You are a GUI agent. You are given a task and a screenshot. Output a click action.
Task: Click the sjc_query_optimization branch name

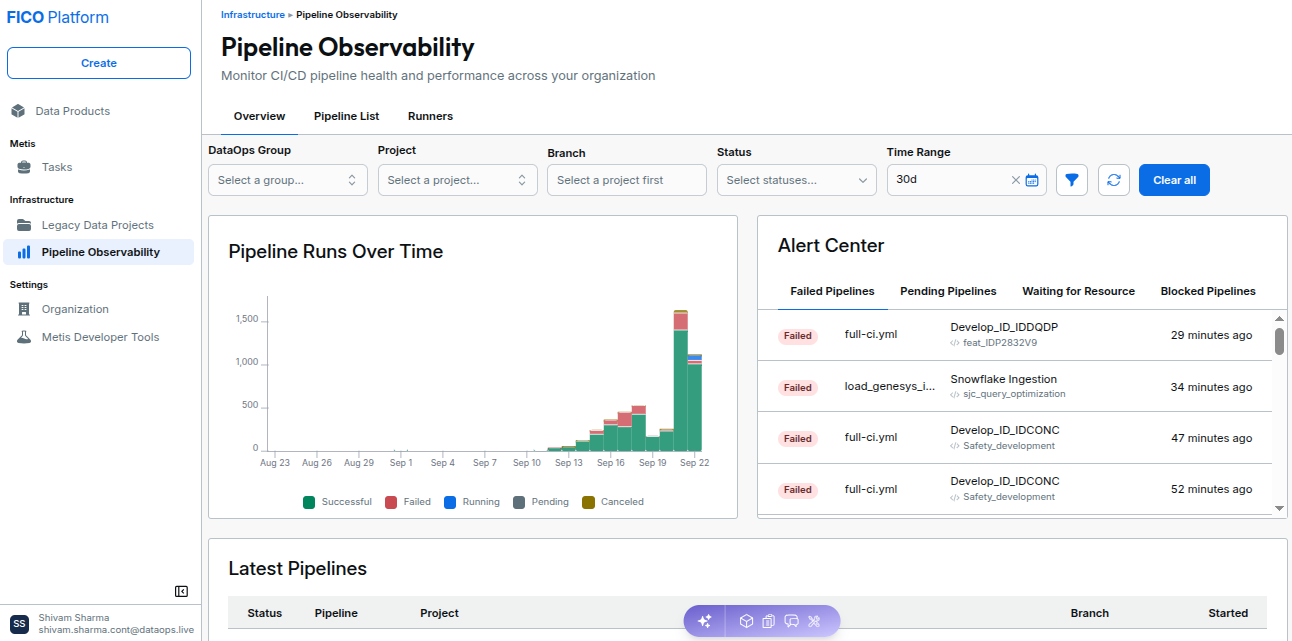pyautogui.click(x=1014, y=394)
